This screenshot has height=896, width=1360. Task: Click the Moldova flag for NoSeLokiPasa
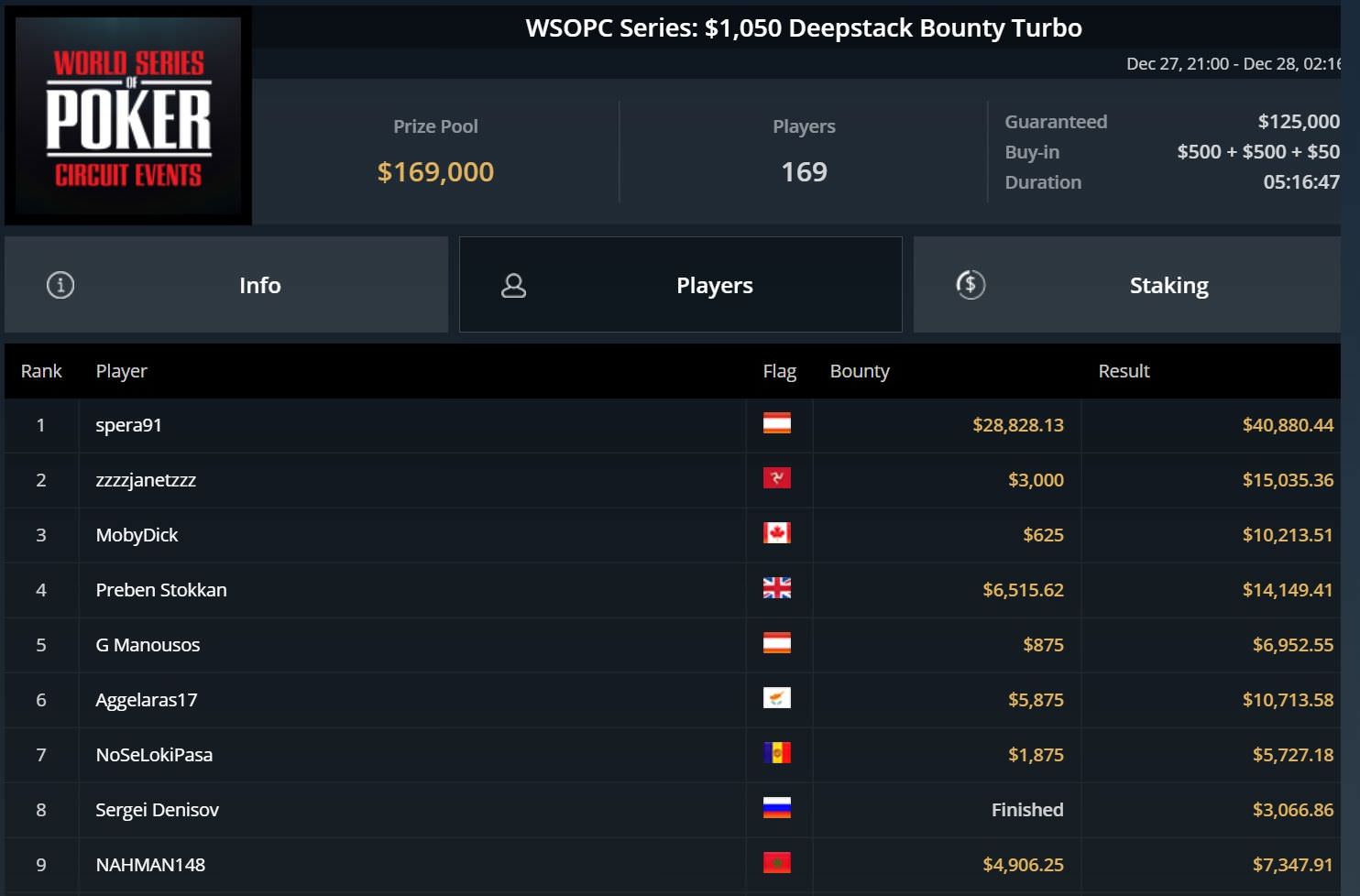click(777, 753)
